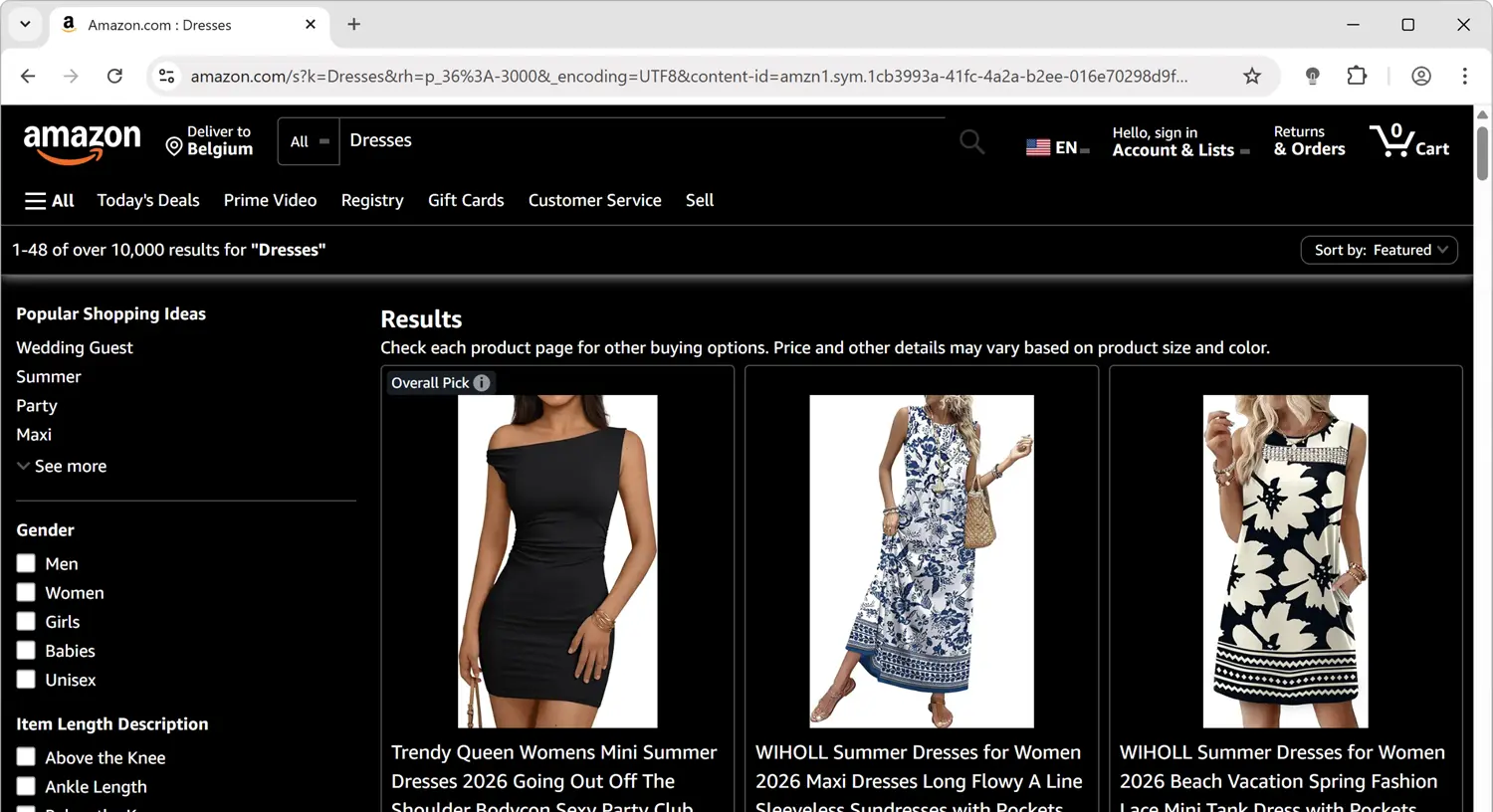1493x812 pixels.
Task: Check the Women gender filter
Action: (26, 592)
